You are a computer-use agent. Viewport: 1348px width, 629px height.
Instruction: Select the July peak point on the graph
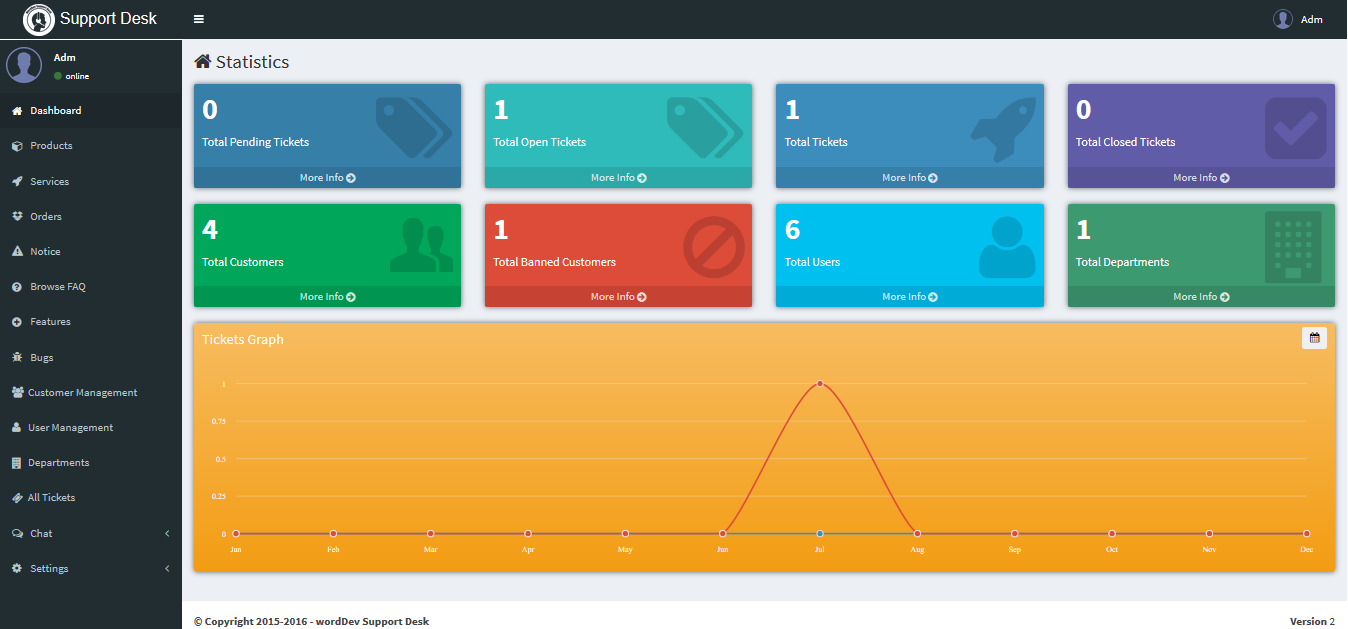[820, 383]
